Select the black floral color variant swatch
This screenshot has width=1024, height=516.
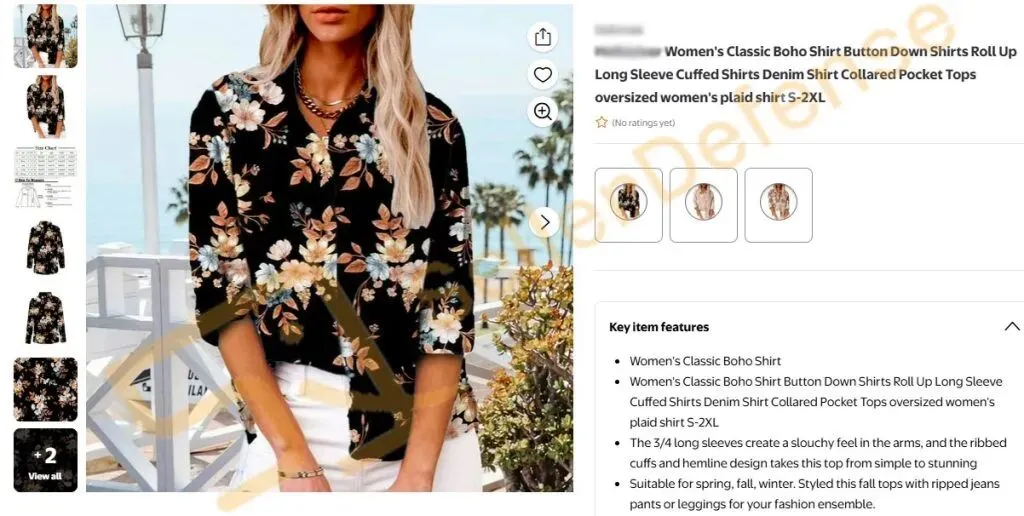pos(628,205)
